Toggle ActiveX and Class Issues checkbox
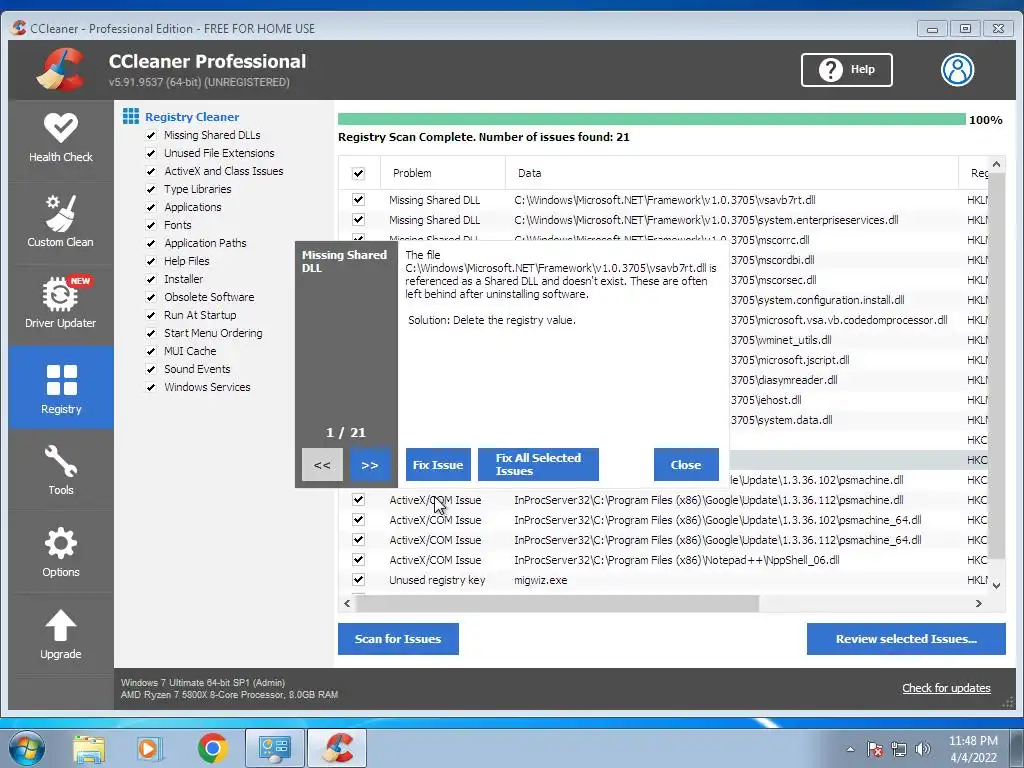The image size is (1024, 768). 151,171
